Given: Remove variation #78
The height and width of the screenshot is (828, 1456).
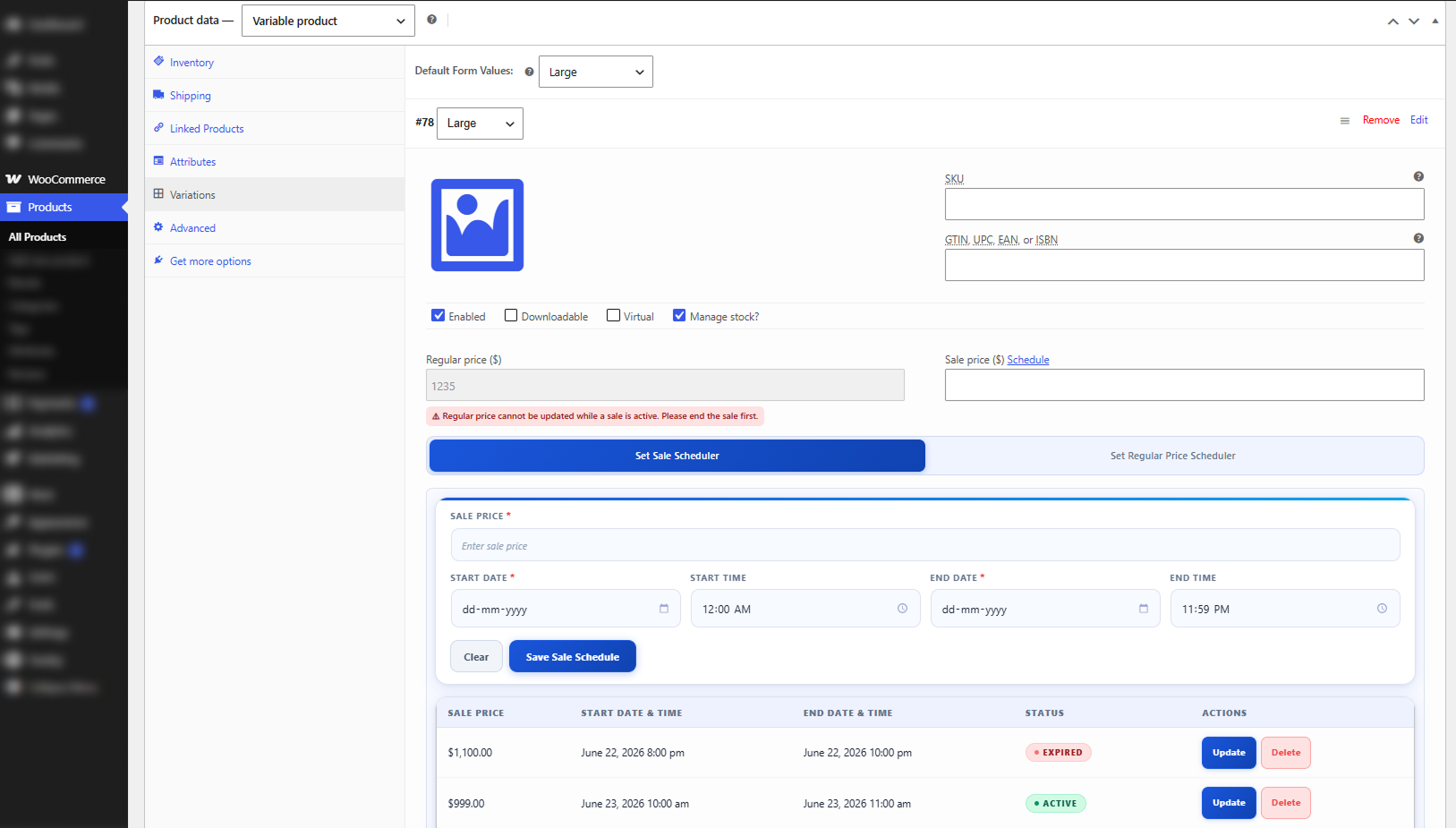Looking at the screenshot, I should point(1381,120).
